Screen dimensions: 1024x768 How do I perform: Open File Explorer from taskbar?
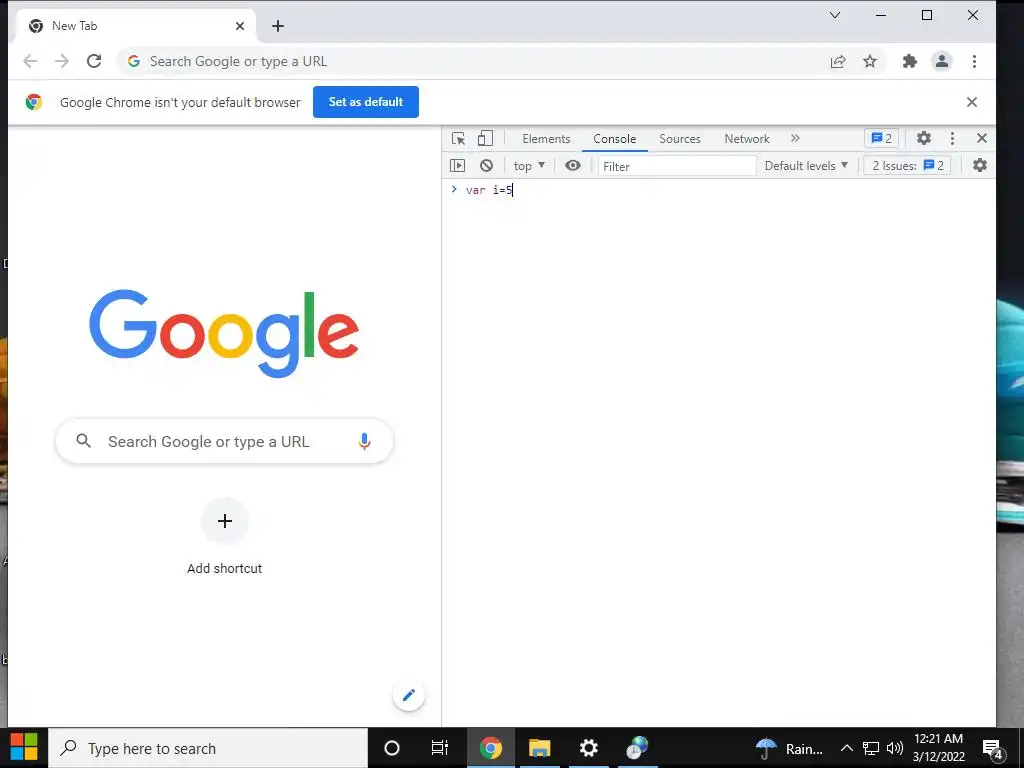click(x=539, y=748)
